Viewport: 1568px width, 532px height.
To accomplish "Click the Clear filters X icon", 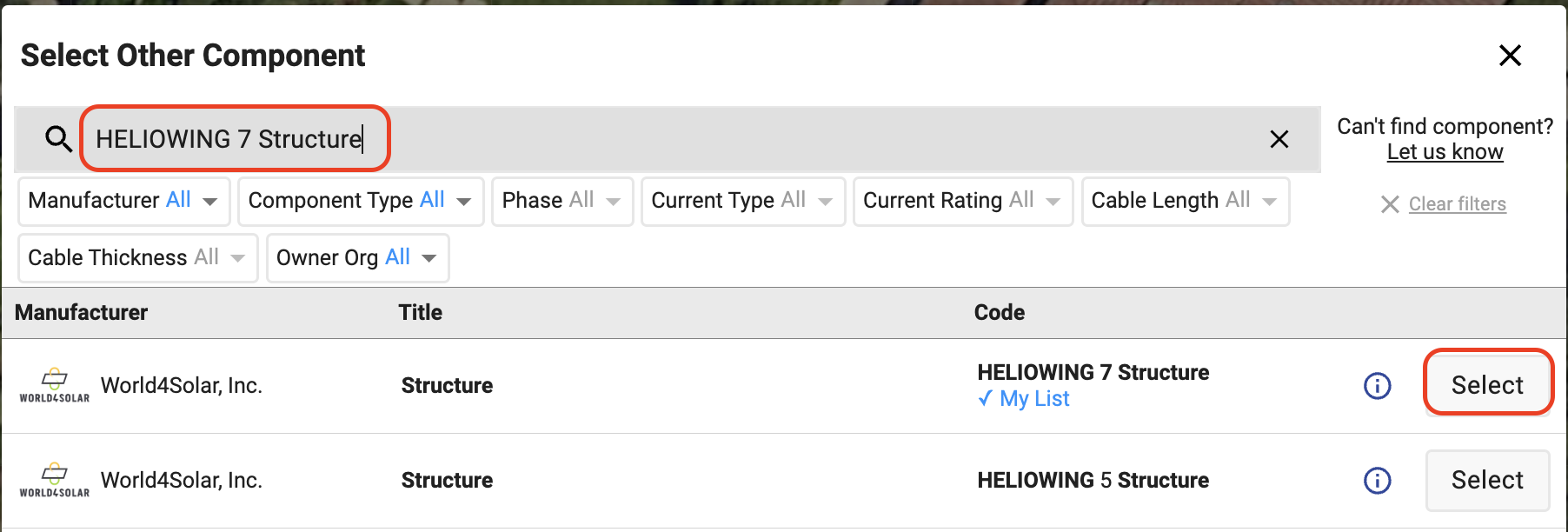I will pyautogui.click(x=1390, y=204).
